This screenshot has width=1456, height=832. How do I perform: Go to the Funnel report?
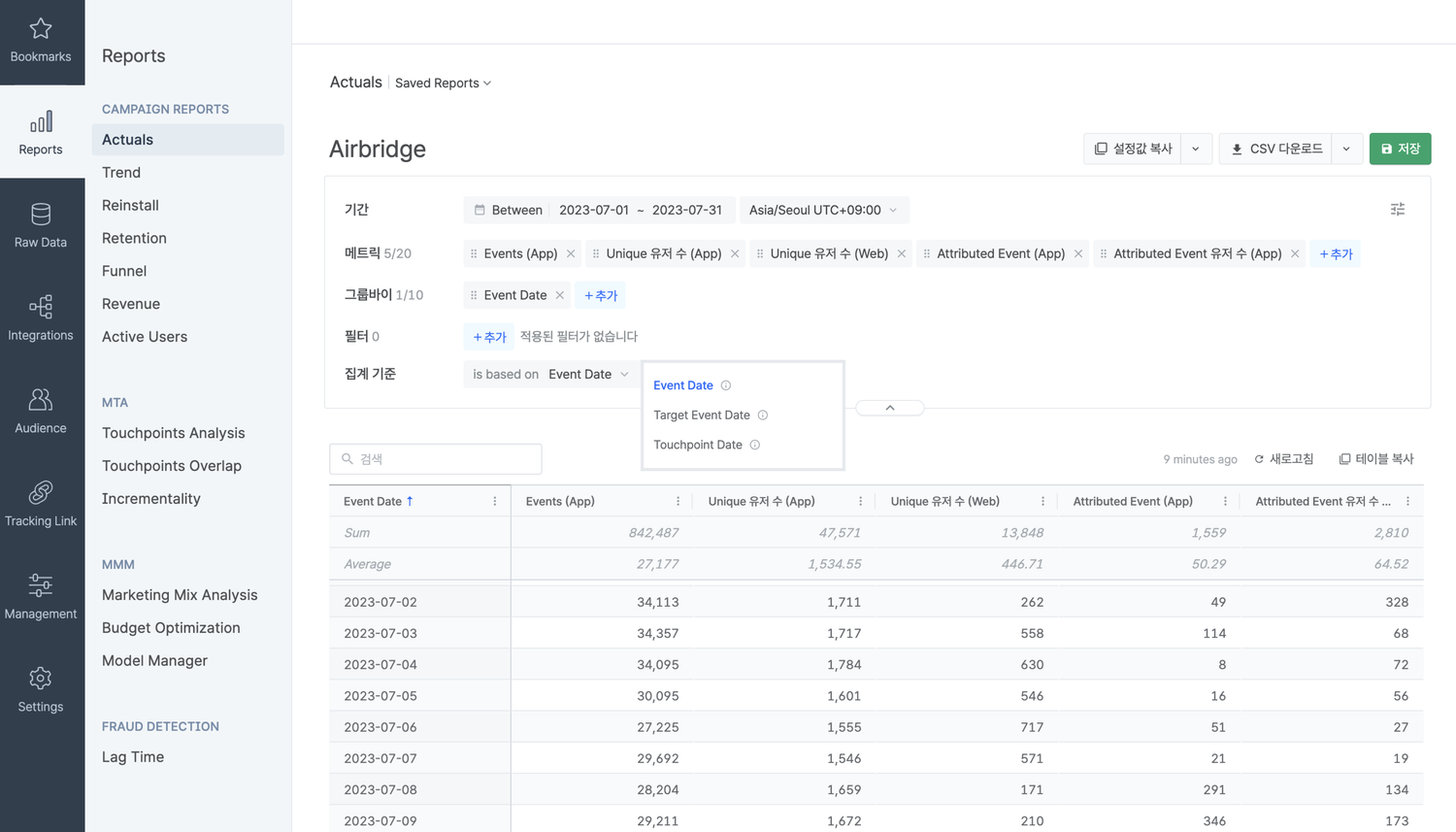tap(124, 271)
